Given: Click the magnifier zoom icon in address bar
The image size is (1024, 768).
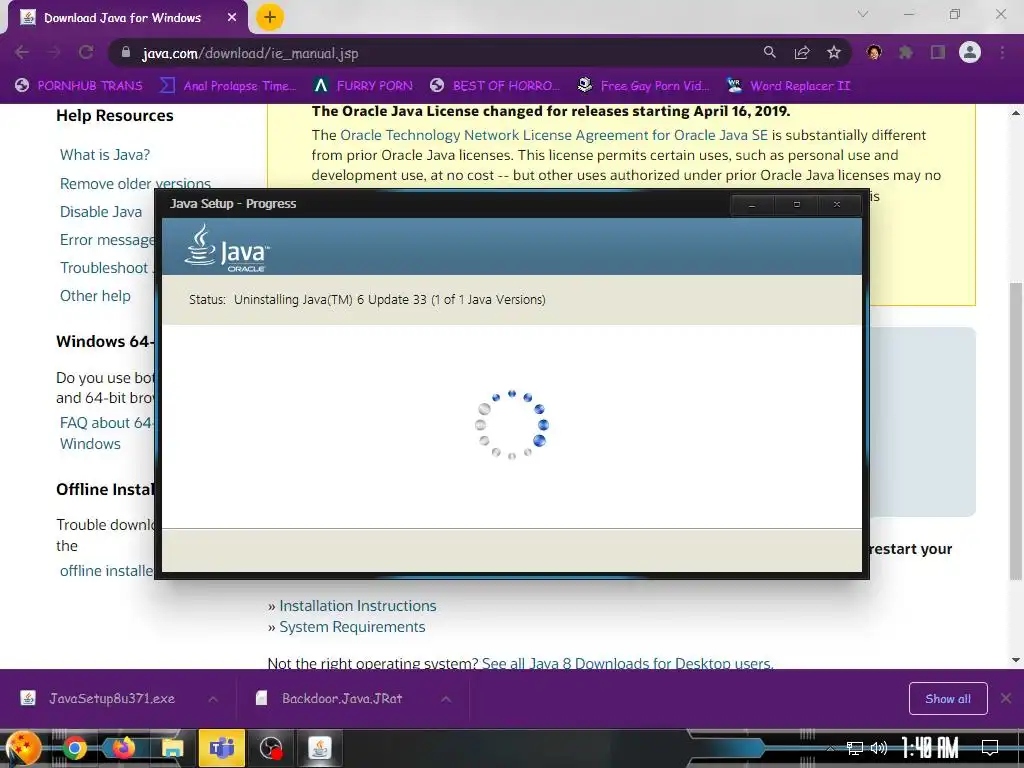Looking at the screenshot, I should [770, 52].
